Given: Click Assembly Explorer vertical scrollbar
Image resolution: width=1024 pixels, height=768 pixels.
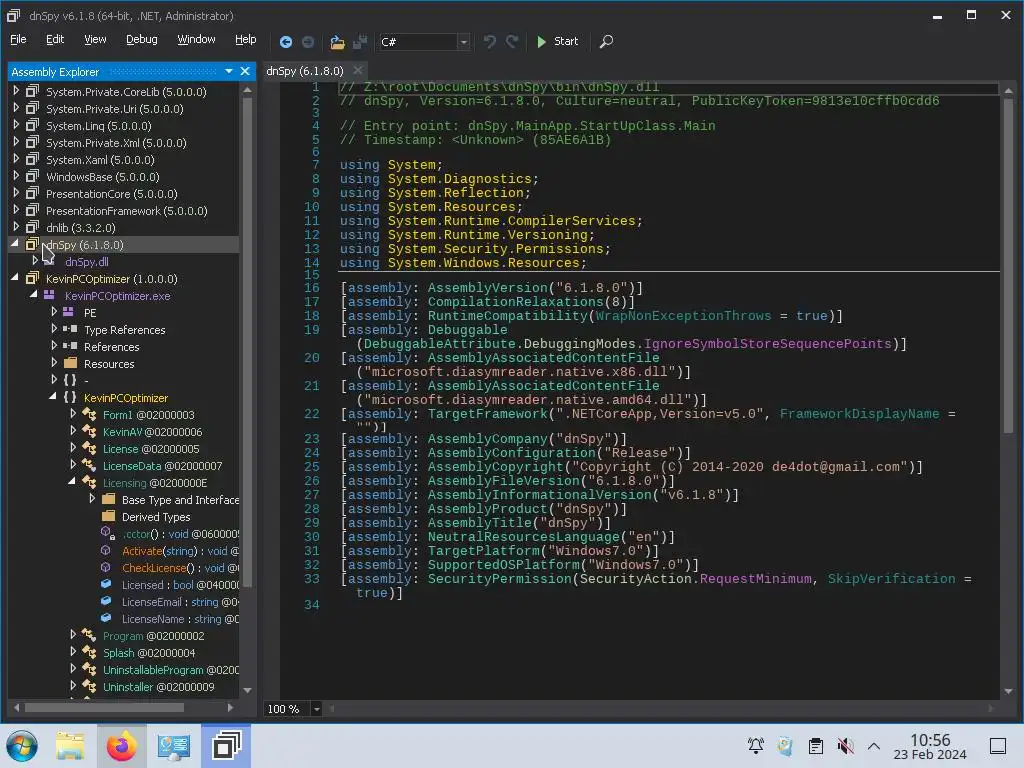Looking at the screenshot, I should (x=248, y=342).
